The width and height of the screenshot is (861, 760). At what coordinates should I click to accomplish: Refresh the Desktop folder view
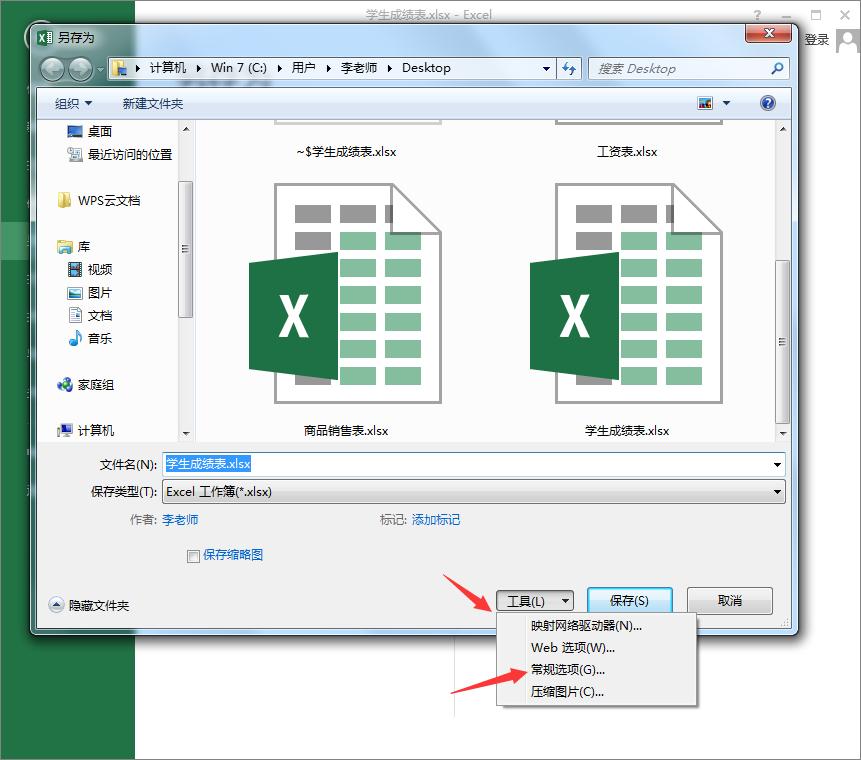pos(568,68)
